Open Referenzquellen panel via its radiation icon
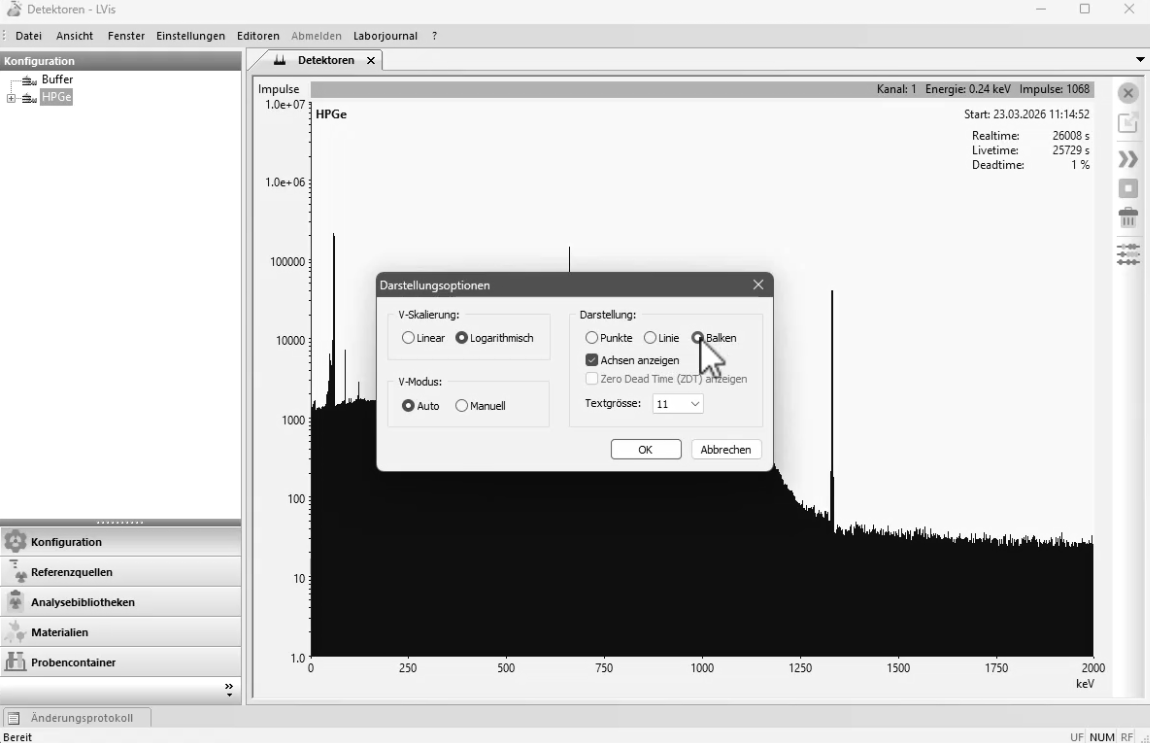This screenshot has width=1150, height=743. click(17, 572)
